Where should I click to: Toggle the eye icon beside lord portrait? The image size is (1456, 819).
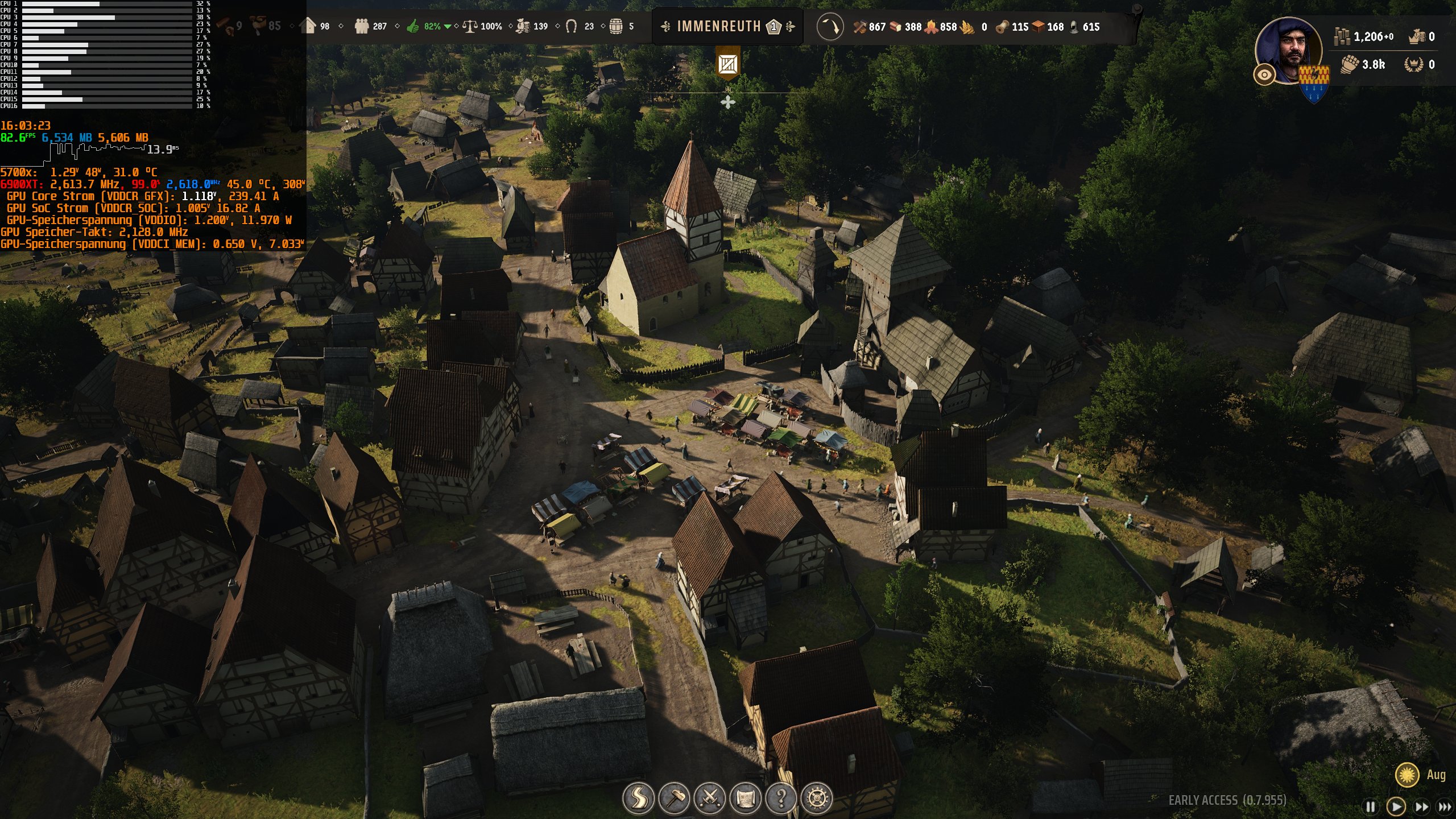pos(1264,75)
